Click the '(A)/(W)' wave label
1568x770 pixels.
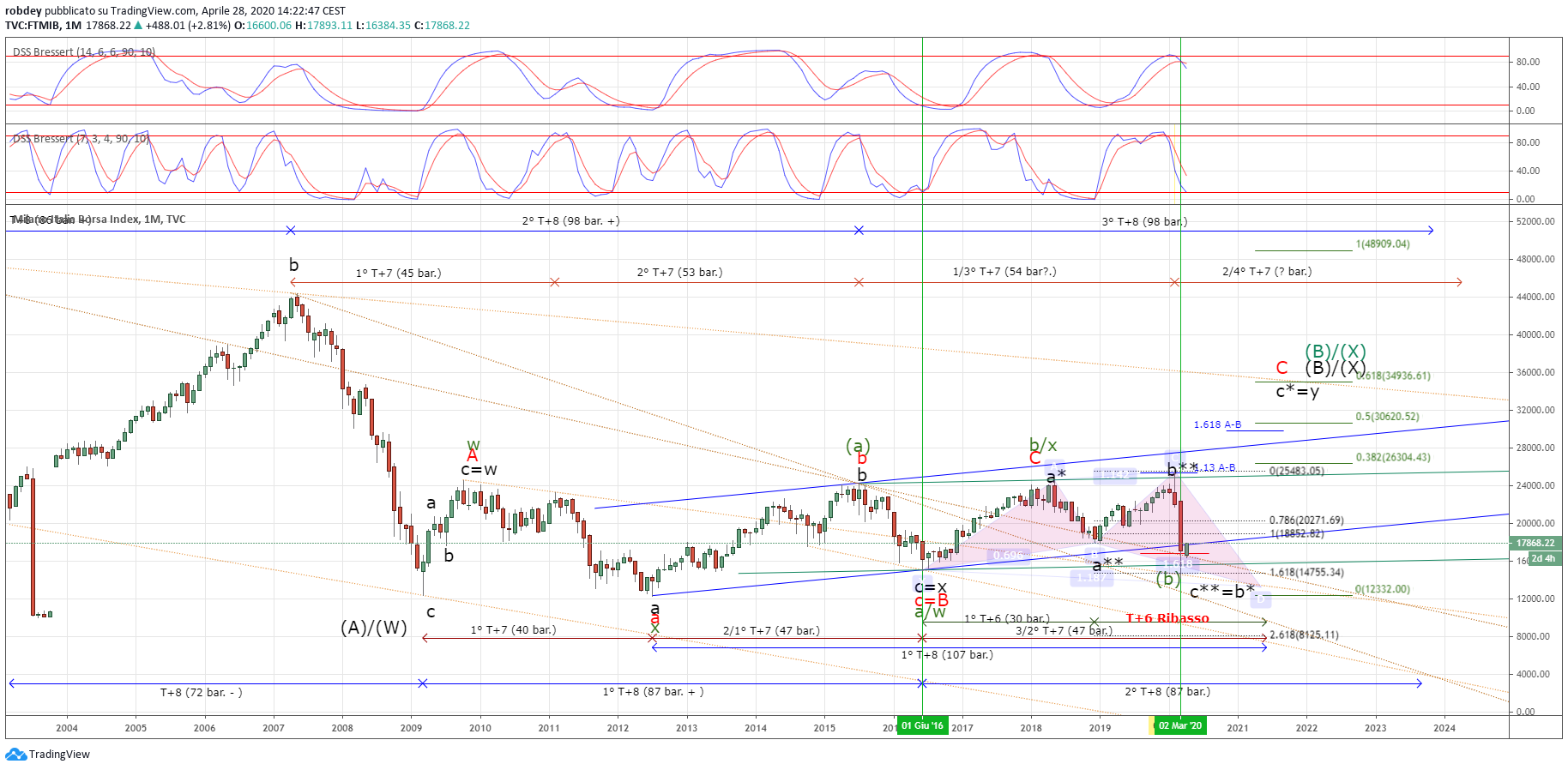pyautogui.click(x=374, y=628)
